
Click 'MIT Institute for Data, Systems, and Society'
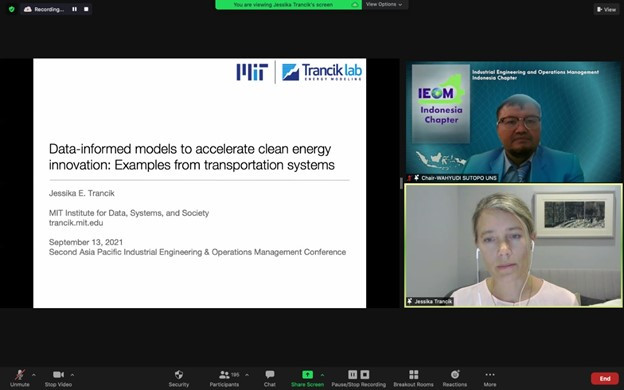point(129,213)
